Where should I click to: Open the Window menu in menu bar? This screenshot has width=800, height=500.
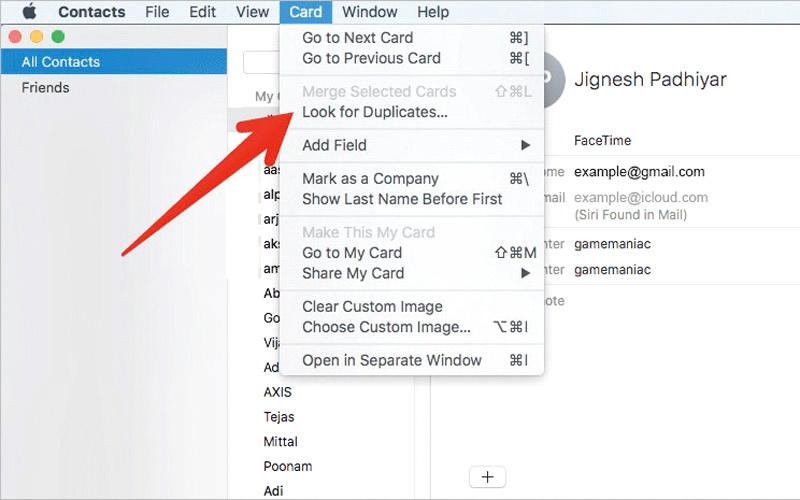(x=370, y=12)
